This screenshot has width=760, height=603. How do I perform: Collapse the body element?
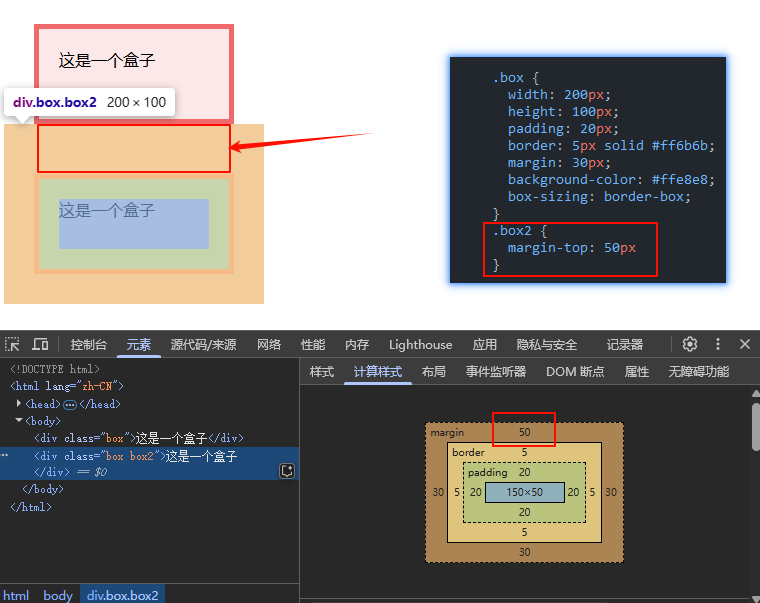19,420
